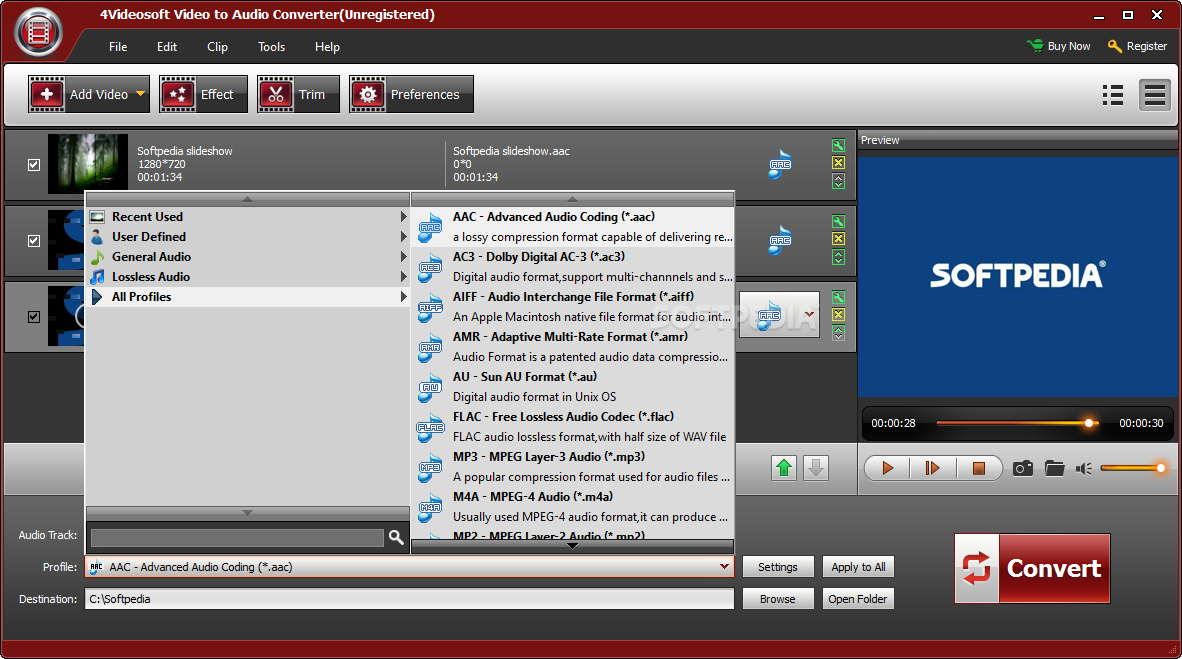Click the profile search text field
Screen dimensions: 1182x659
click(x=237, y=537)
